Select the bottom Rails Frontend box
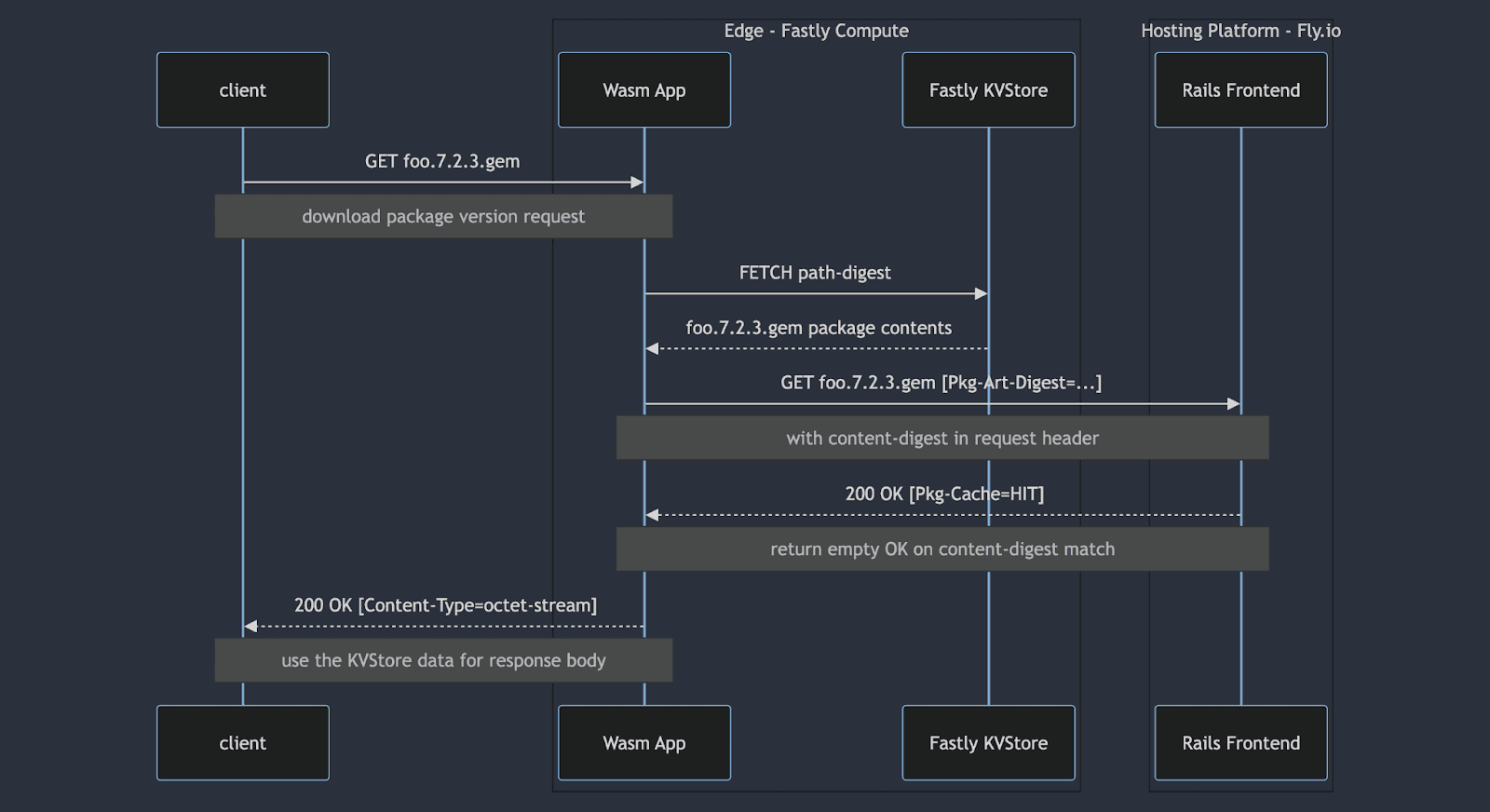The height and width of the screenshot is (812, 1490). (x=1240, y=743)
